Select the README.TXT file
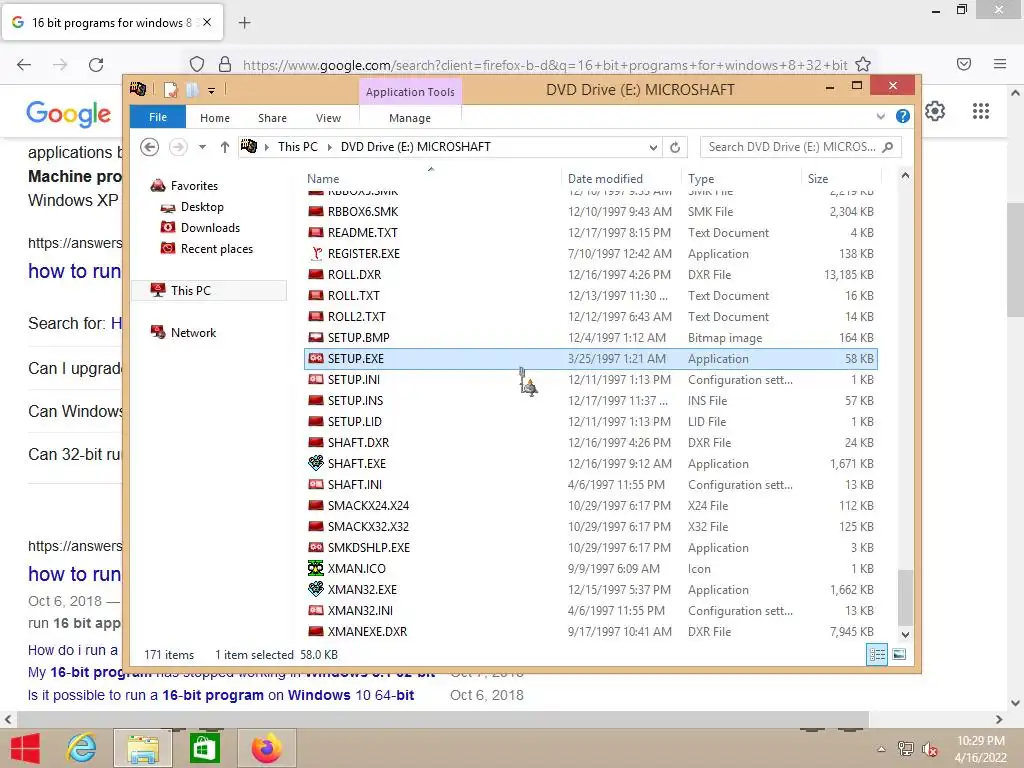The image size is (1024, 768). [x=590, y=232]
